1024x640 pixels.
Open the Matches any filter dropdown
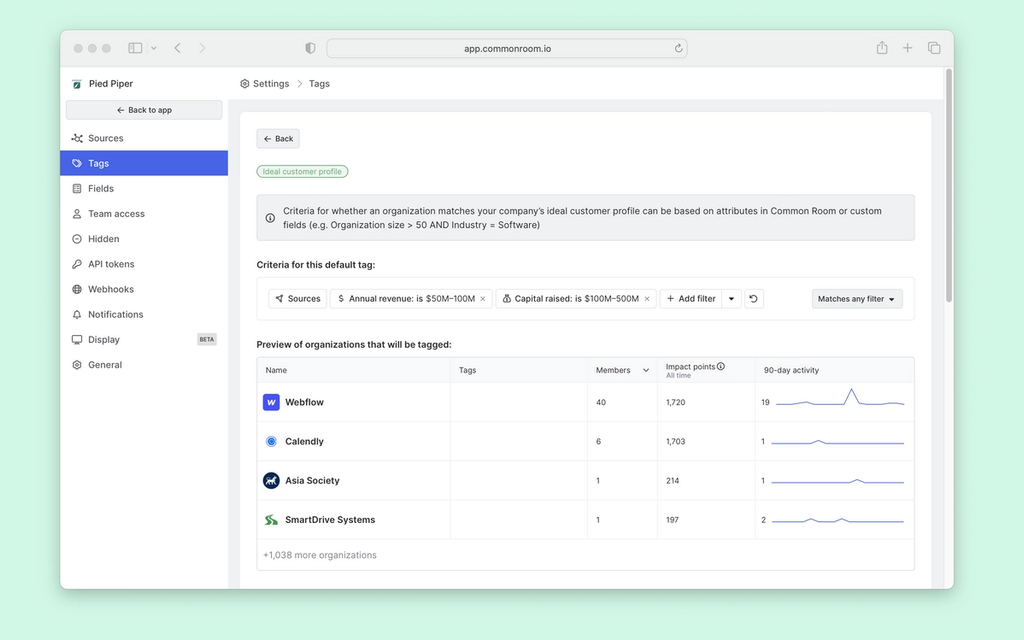tap(856, 298)
